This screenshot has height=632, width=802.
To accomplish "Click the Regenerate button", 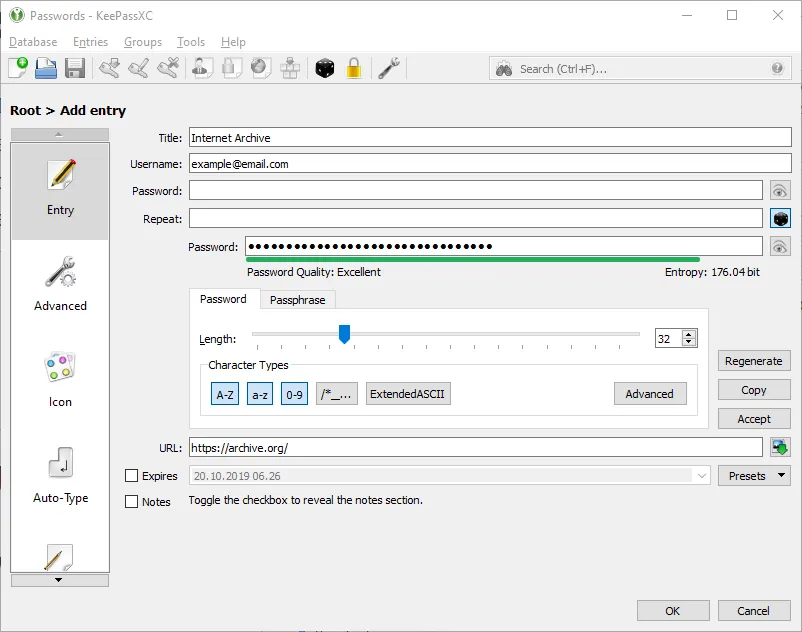I will 754,361.
